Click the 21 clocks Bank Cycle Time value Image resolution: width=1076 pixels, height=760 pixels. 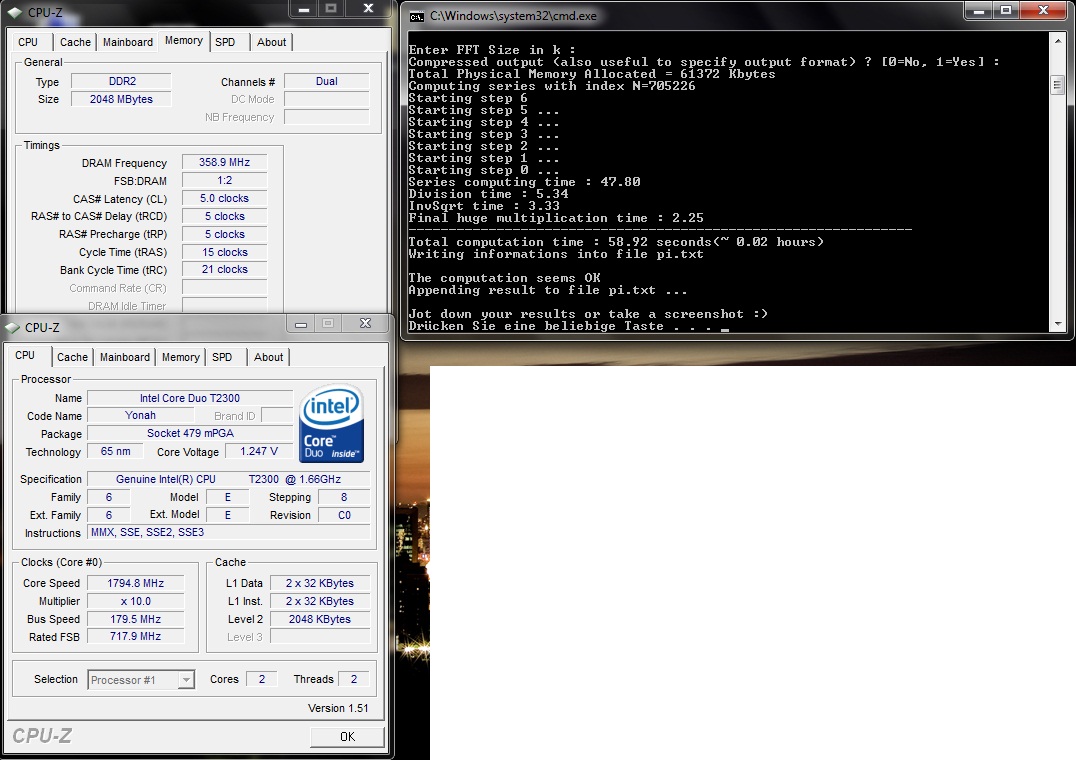pos(224,270)
